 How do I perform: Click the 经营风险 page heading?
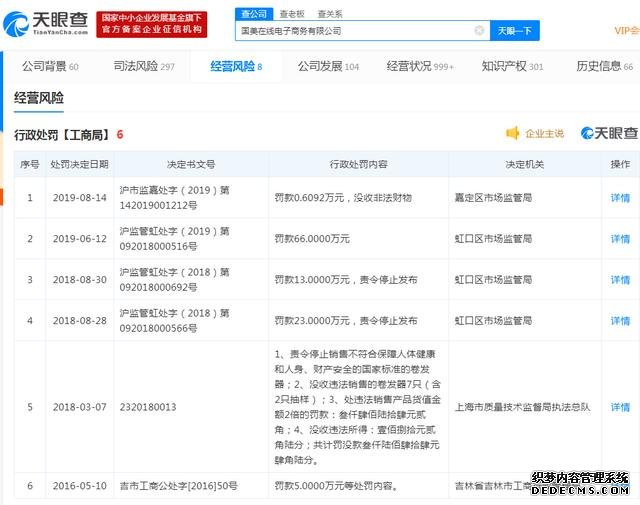39,98
